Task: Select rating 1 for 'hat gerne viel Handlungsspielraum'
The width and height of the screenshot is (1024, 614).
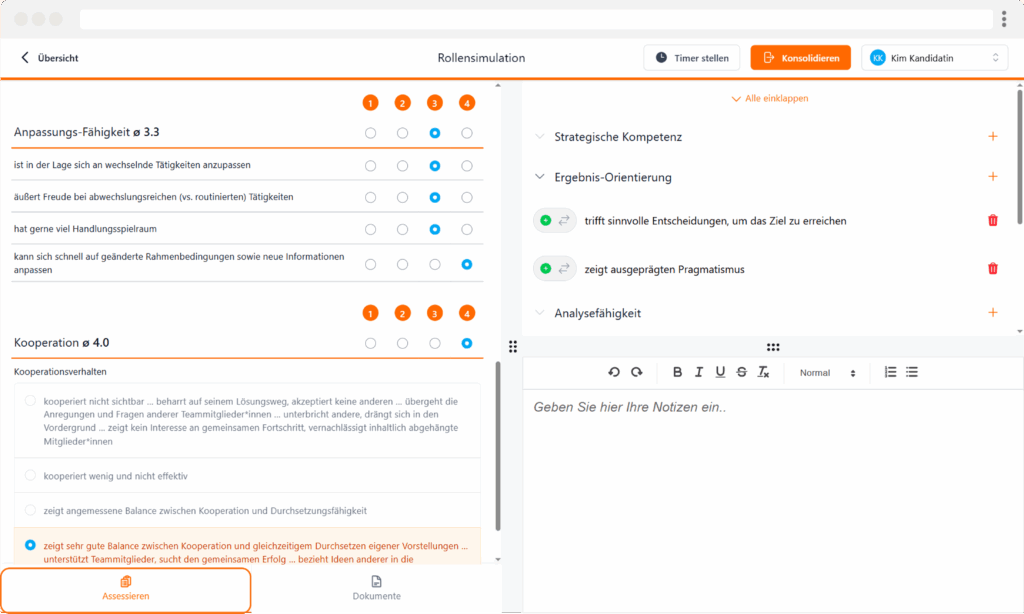Action: point(371,229)
